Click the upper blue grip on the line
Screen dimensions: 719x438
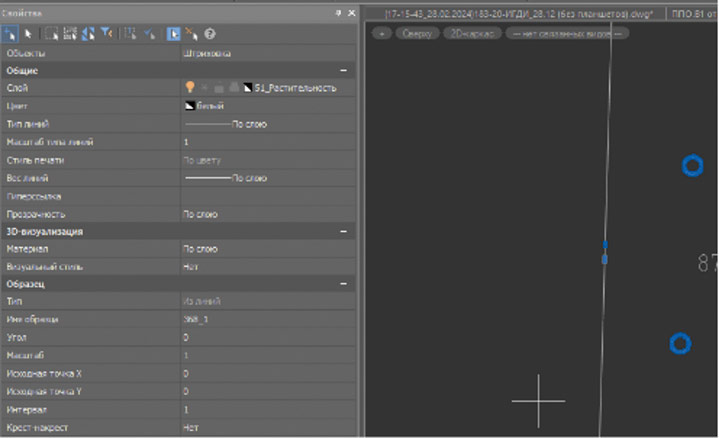(x=605, y=245)
